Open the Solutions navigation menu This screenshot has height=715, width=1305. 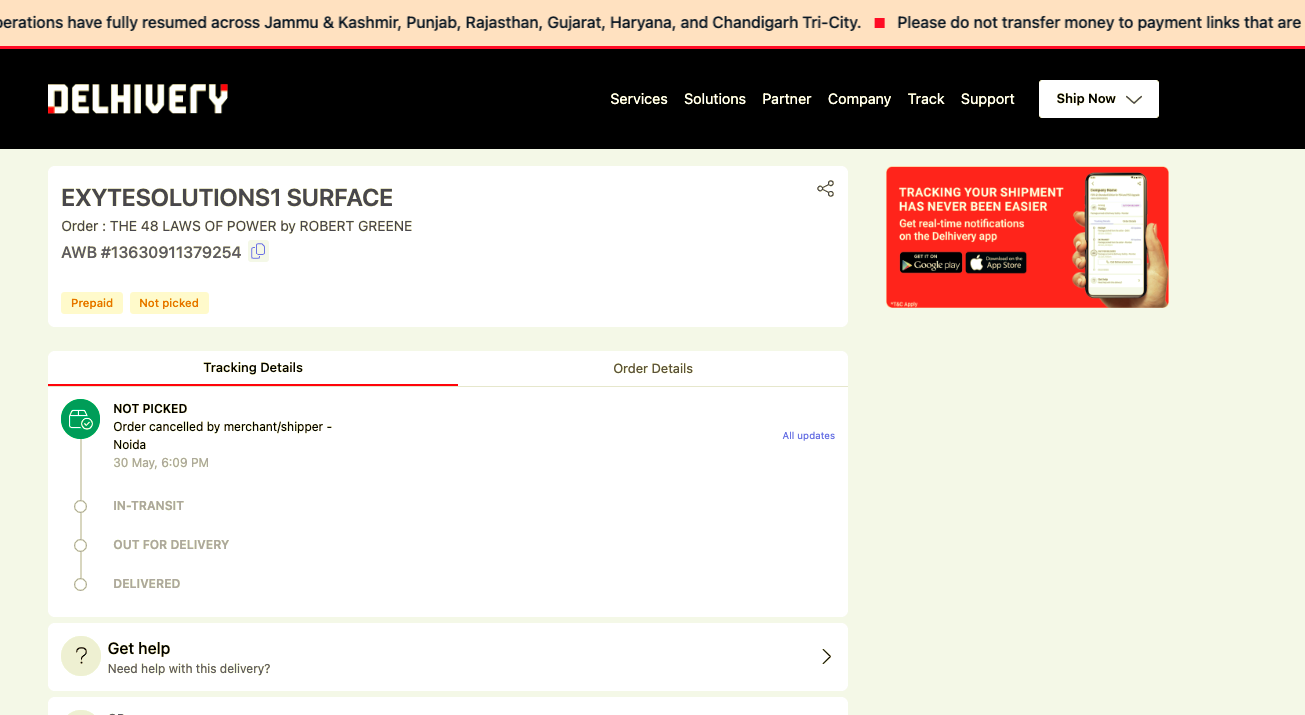714,99
